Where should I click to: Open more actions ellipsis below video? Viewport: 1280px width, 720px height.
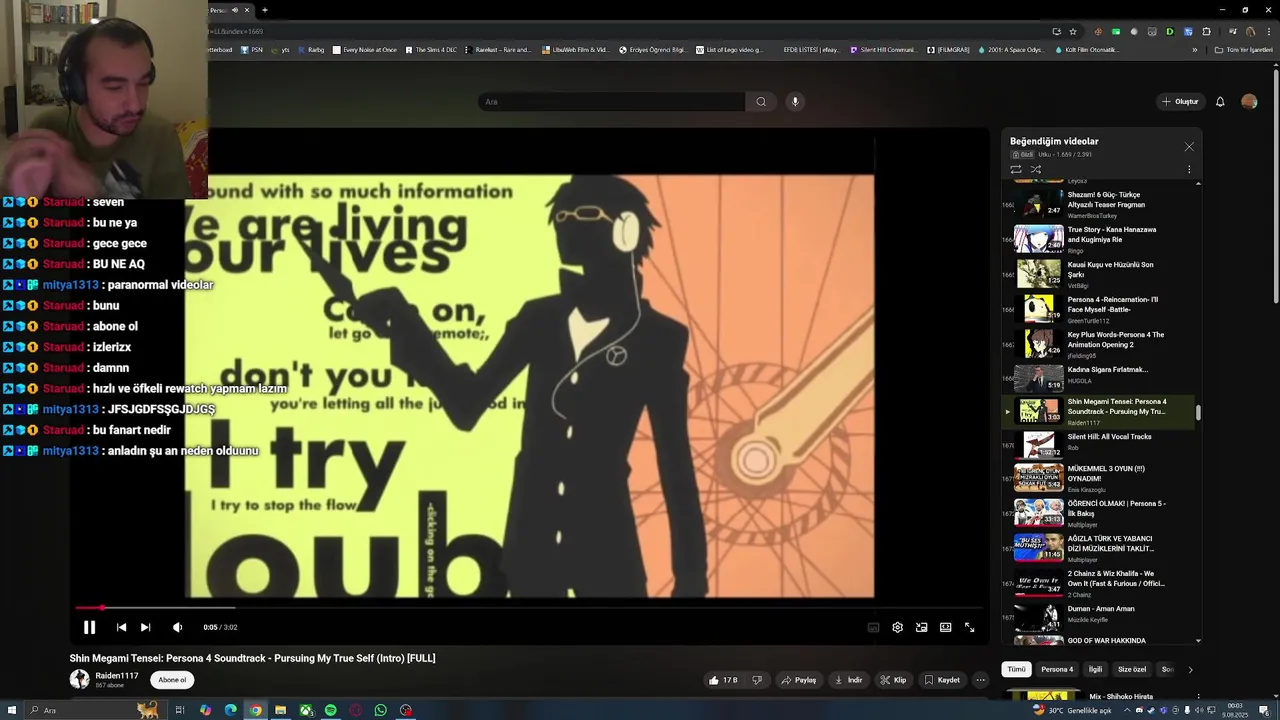[980, 680]
